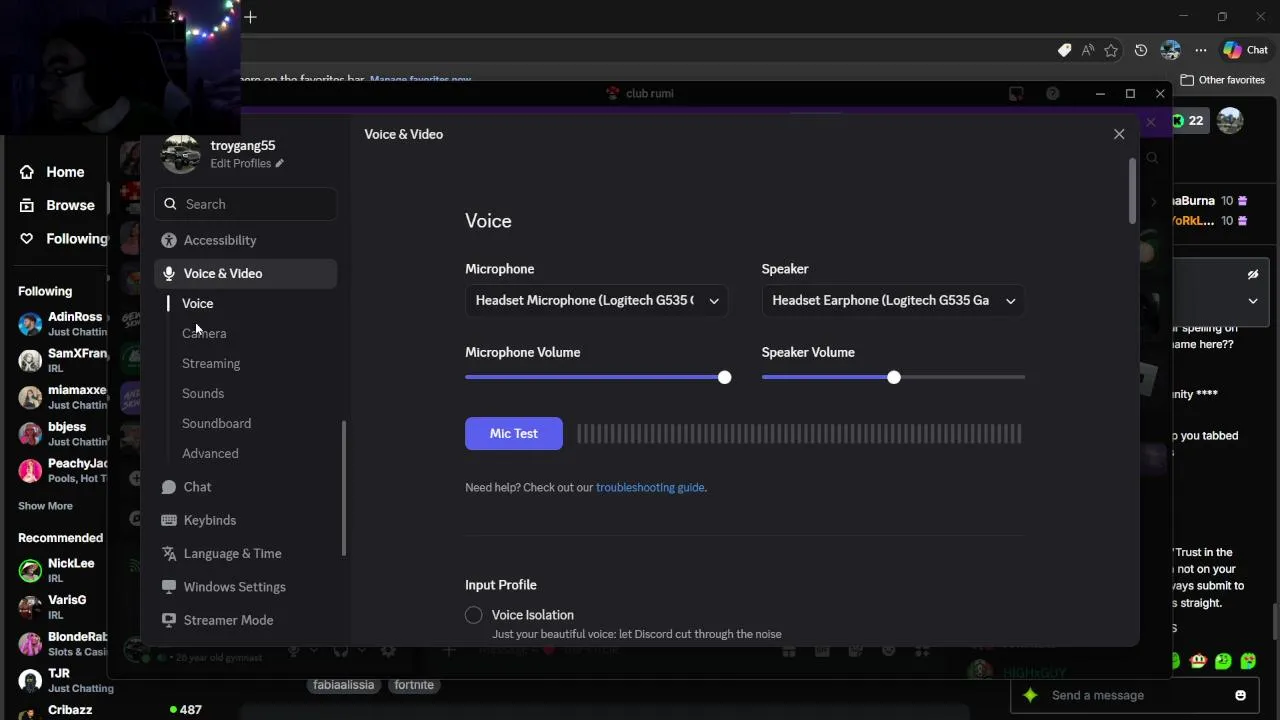This screenshot has width=1280, height=720.
Task: Click the settings content scrollbar
Action: click(1132, 190)
